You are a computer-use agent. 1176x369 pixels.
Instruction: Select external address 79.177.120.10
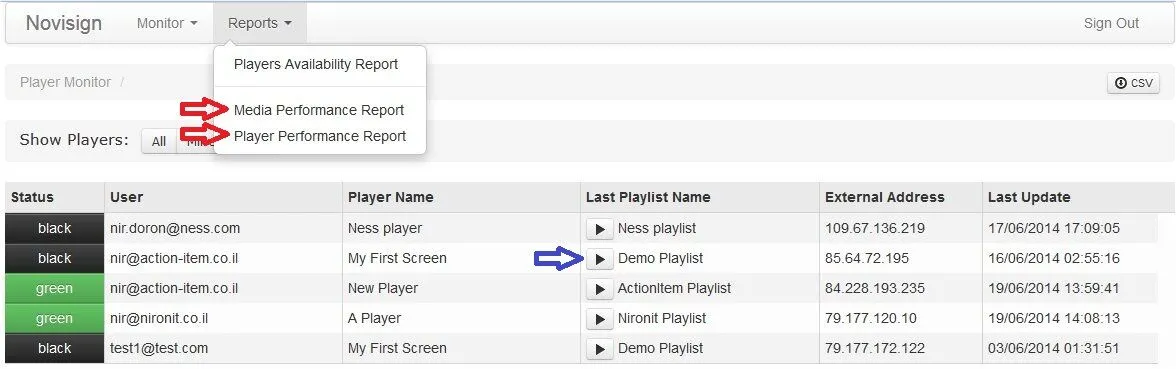(871, 319)
